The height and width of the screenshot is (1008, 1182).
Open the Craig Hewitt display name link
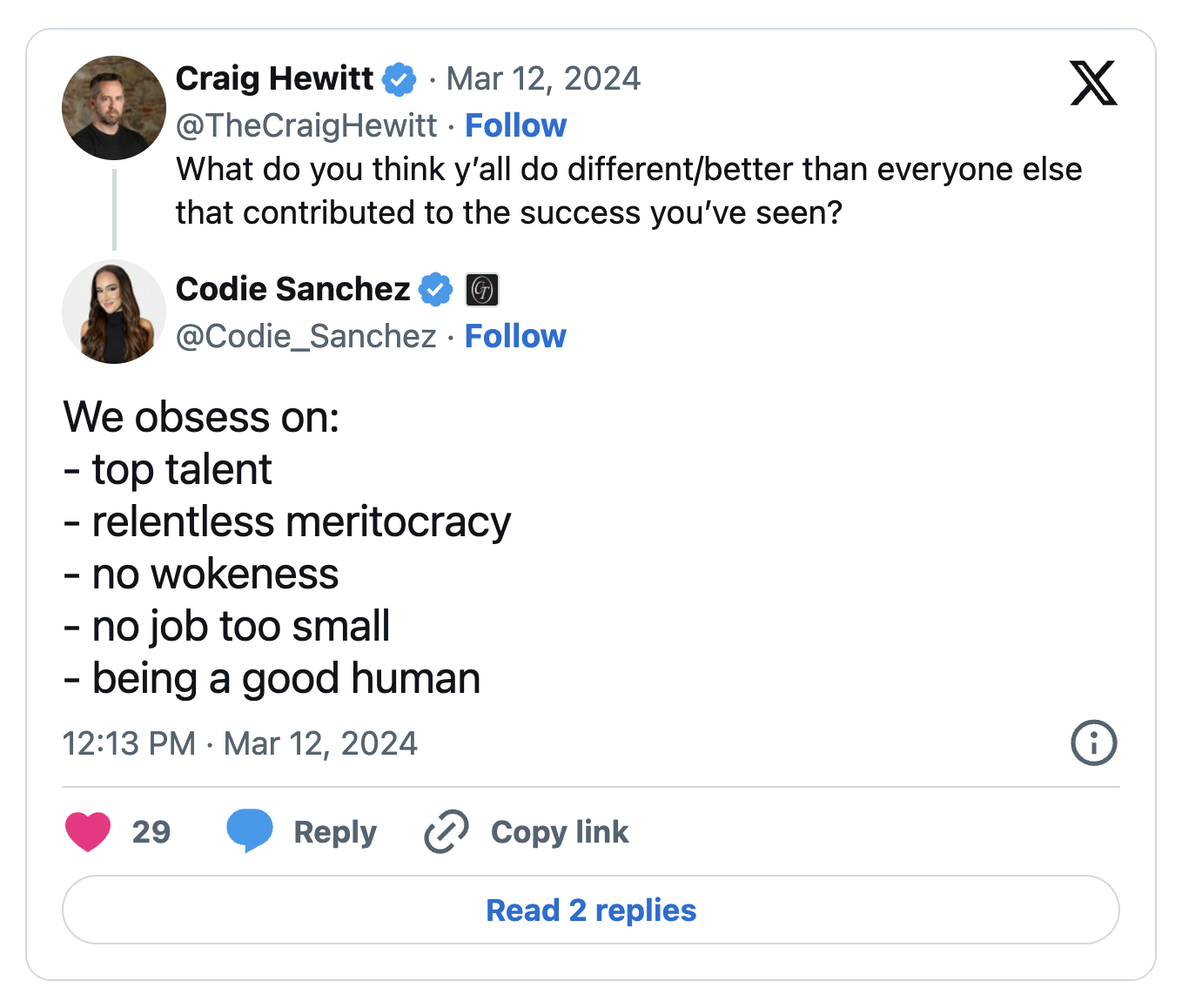(x=274, y=79)
